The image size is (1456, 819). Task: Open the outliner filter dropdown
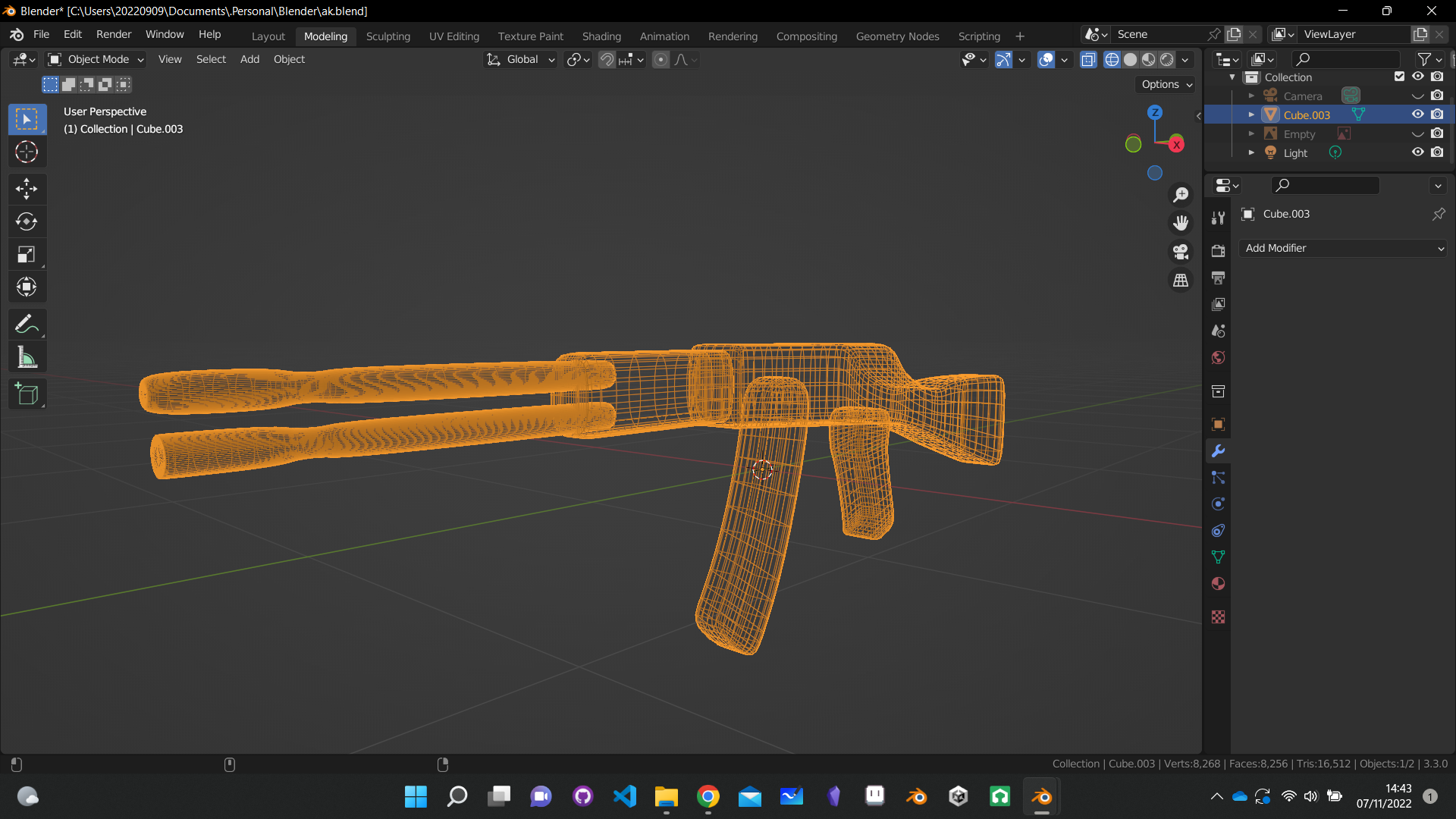point(1429,59)
